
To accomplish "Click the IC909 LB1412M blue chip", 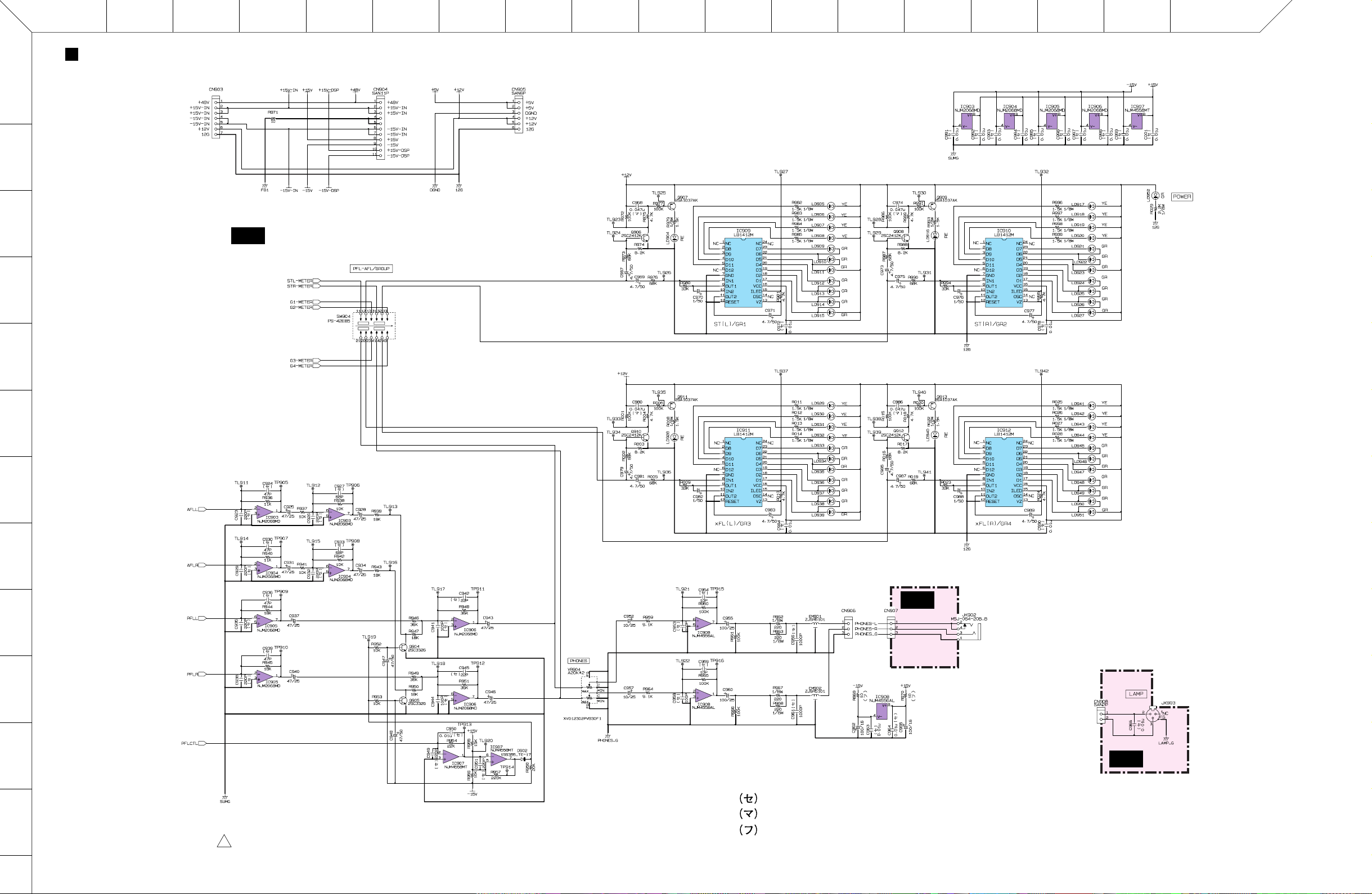I will point(743,272).
